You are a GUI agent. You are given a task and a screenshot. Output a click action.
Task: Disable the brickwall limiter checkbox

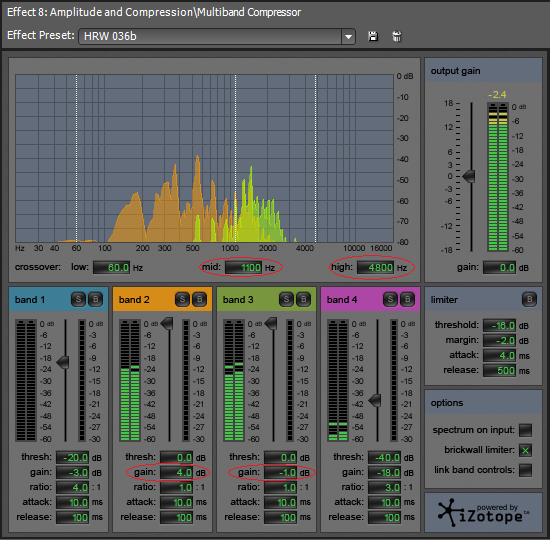[x=525, y=450]
